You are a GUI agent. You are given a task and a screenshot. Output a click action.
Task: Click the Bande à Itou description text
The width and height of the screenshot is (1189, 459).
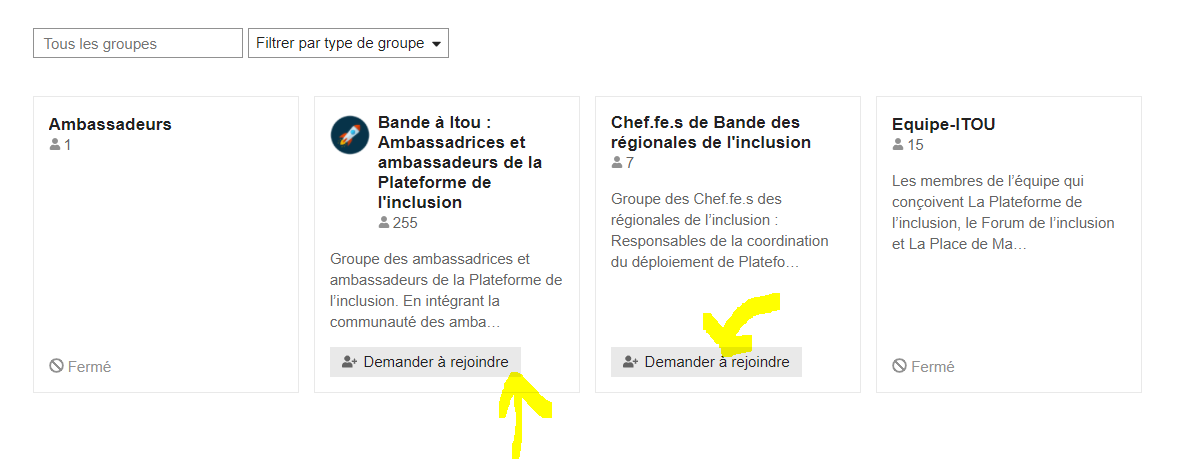pyautogui.click(x=446, y=291)
